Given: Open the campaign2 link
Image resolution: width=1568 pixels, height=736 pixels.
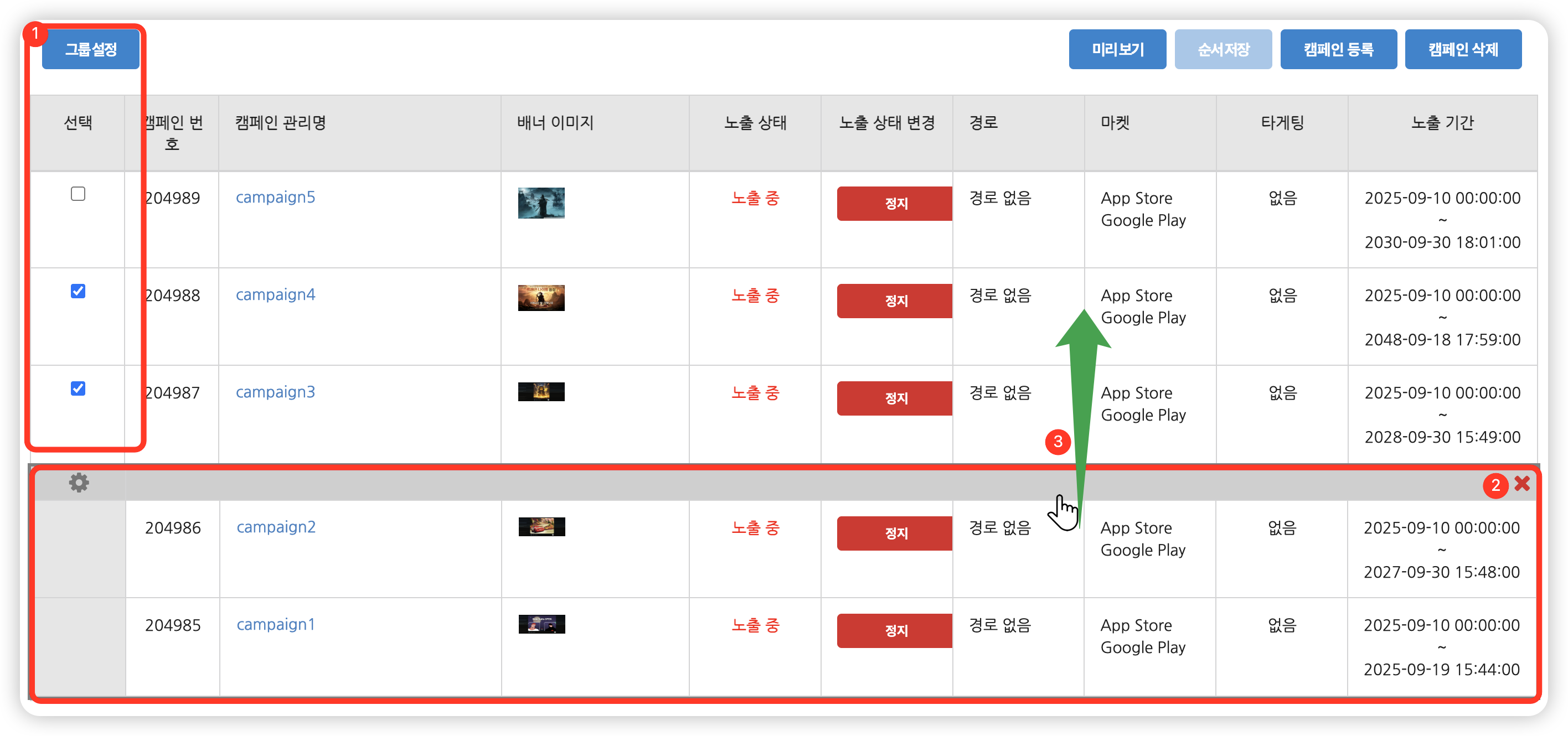Looking at the screenshot, I should click(276, 527).
